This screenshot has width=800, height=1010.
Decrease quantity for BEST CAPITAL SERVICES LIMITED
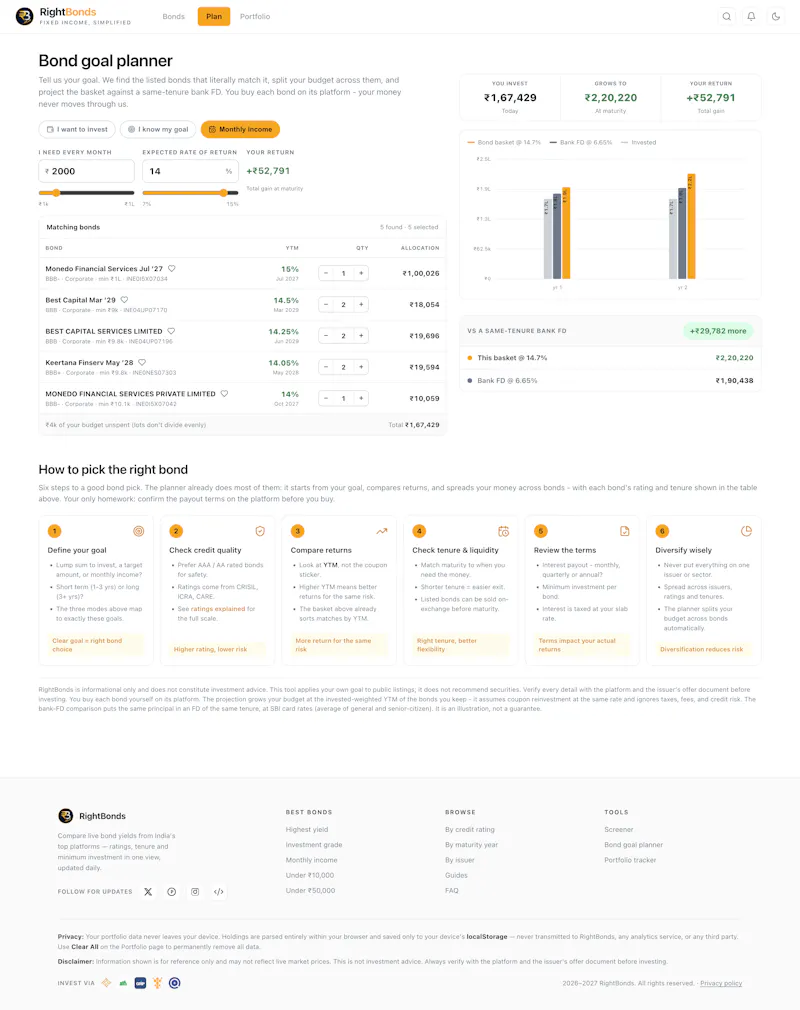click(x=326, y=336)
